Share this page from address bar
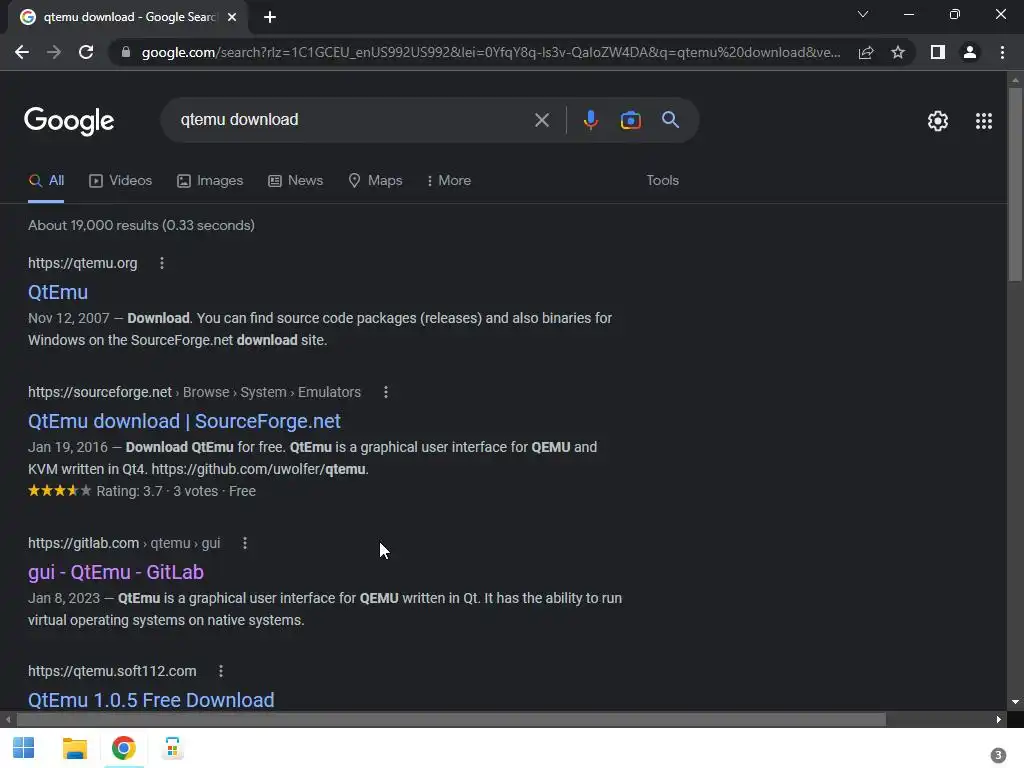Viewport: 1024px width, 768px height. (x=866, y=52)
